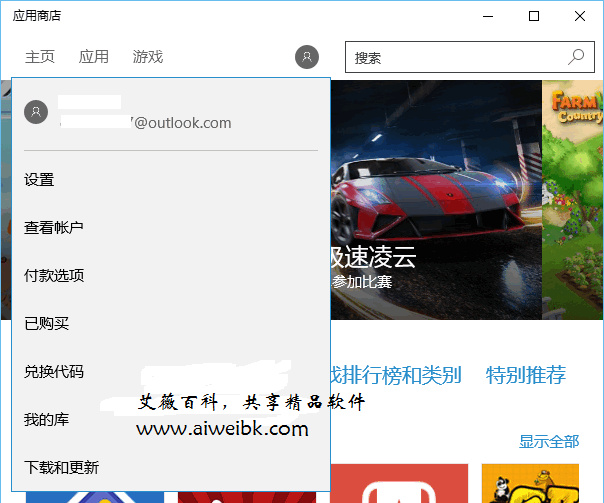Screen dimensions: 604x503
Task: Open 下载和更新 menu entry
Action: point(61,467)
